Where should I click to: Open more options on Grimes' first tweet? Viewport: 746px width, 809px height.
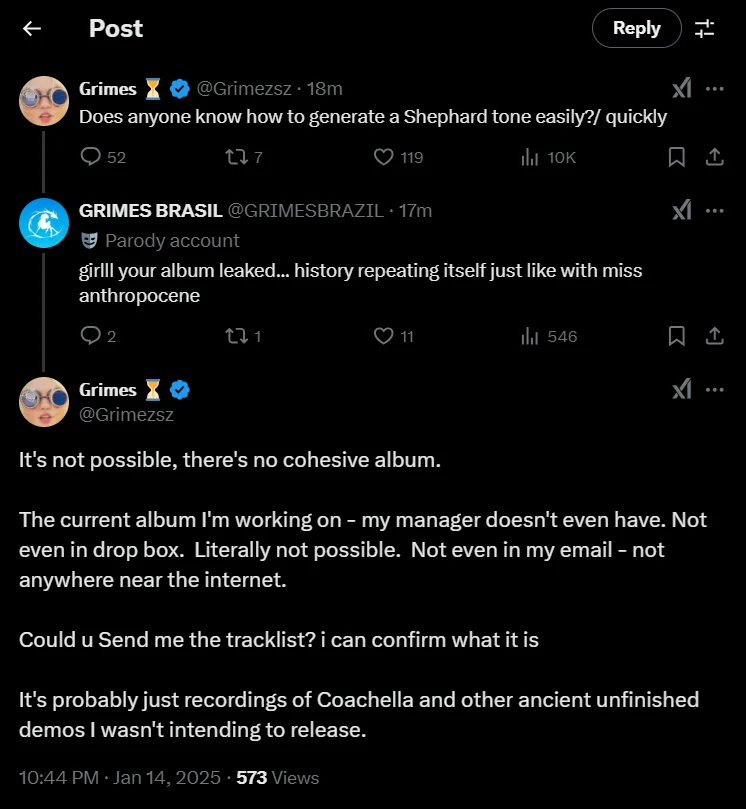pyautogui.click(x=715, y=88)
